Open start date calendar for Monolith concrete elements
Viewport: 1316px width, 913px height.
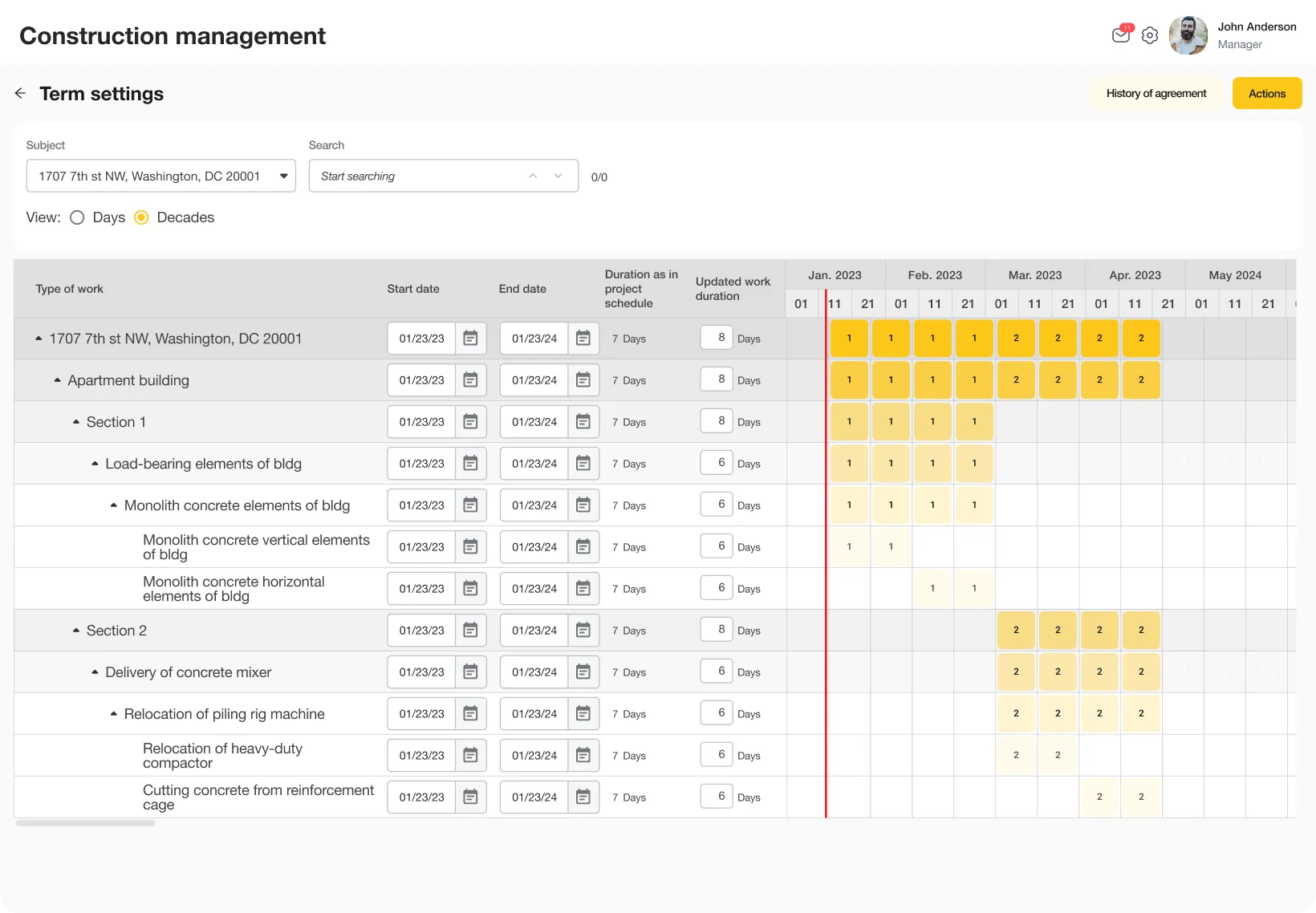point(471,505)
